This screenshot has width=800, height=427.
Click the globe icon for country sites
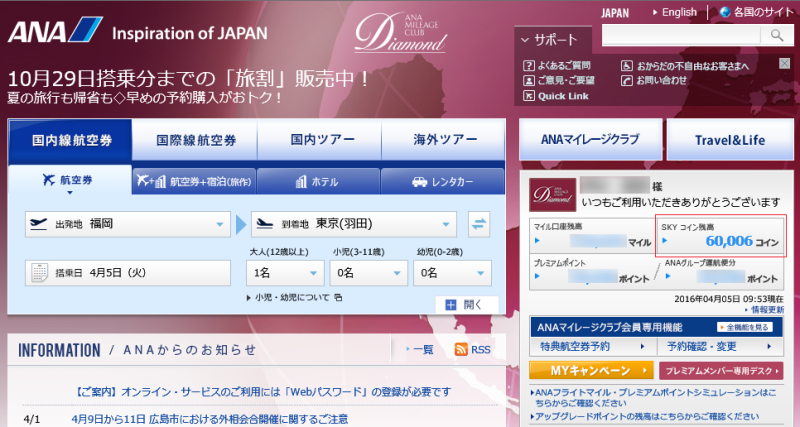pos(725,12)
